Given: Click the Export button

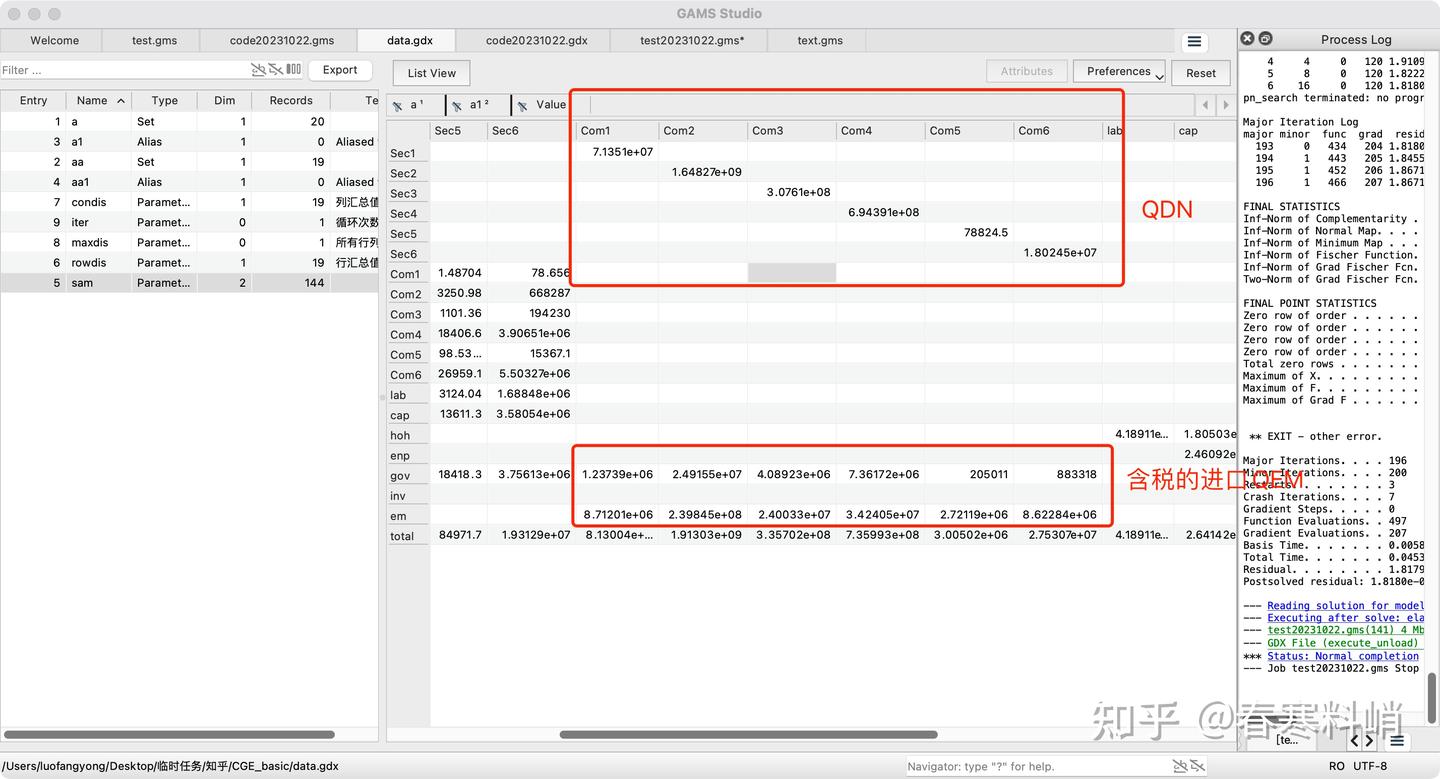Looking at the screenshot, I should point(340,70).
